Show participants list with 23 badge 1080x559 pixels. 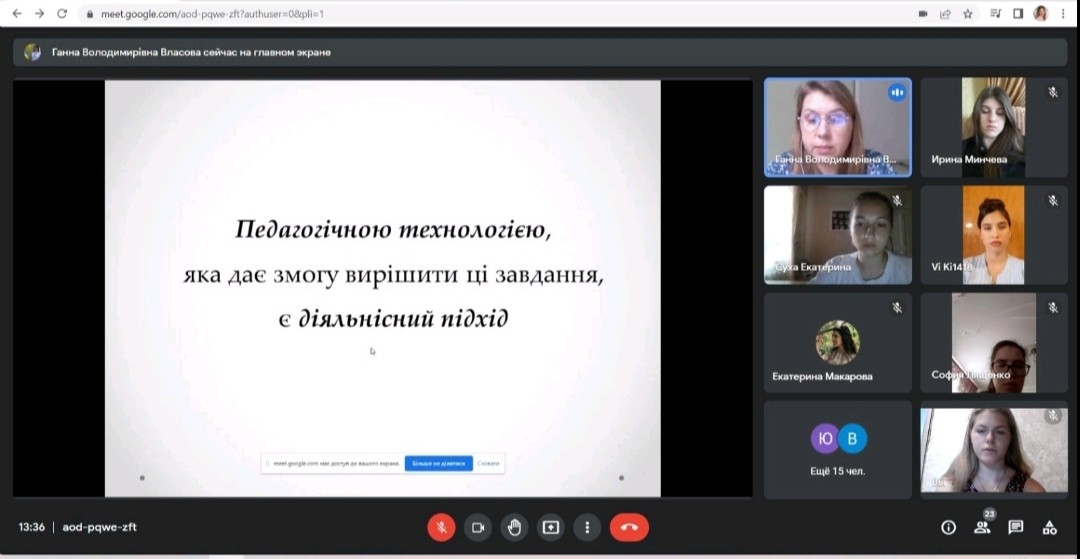982,527
